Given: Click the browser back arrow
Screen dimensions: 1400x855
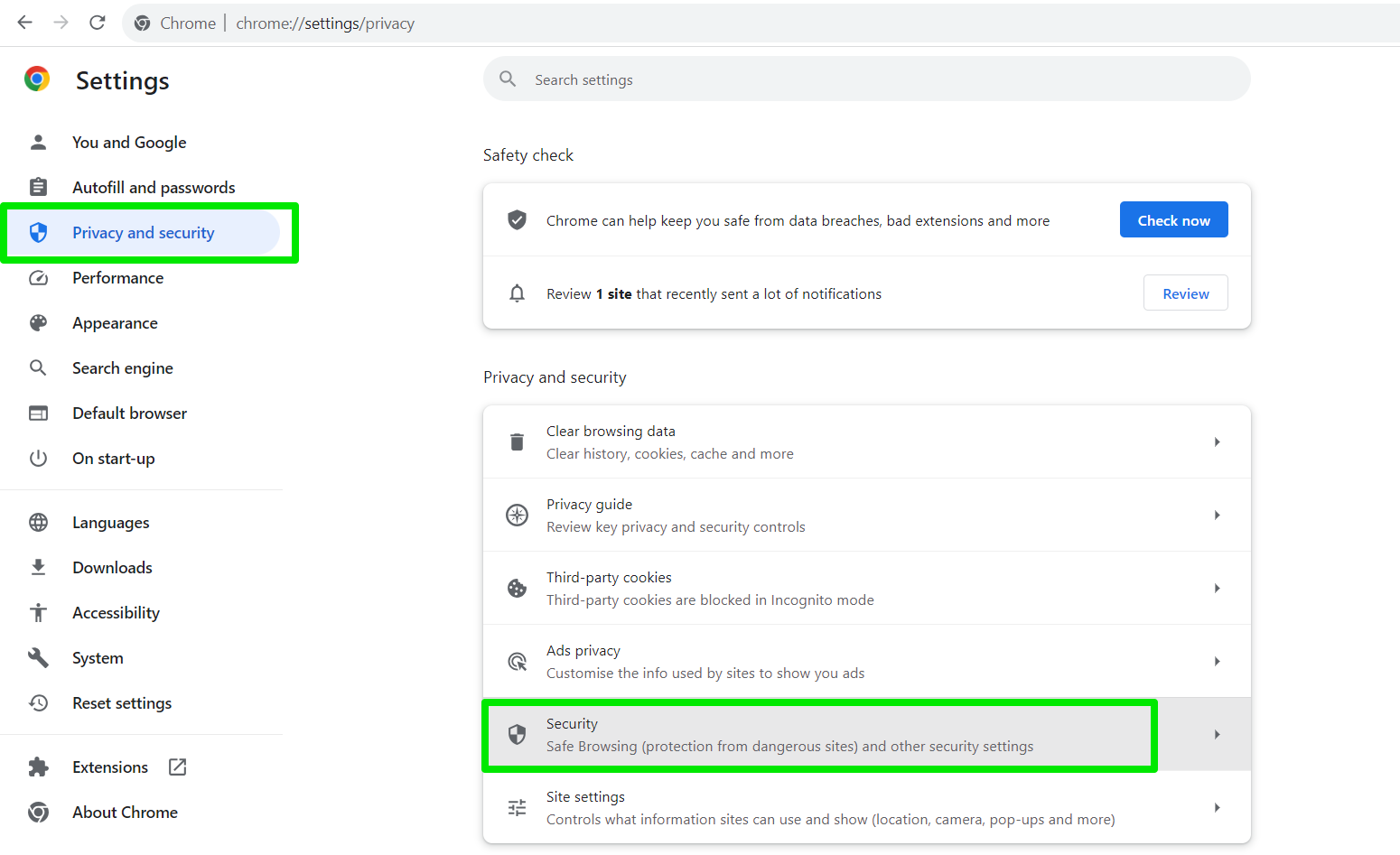Looking at the screenshot, I should (24, 23).
